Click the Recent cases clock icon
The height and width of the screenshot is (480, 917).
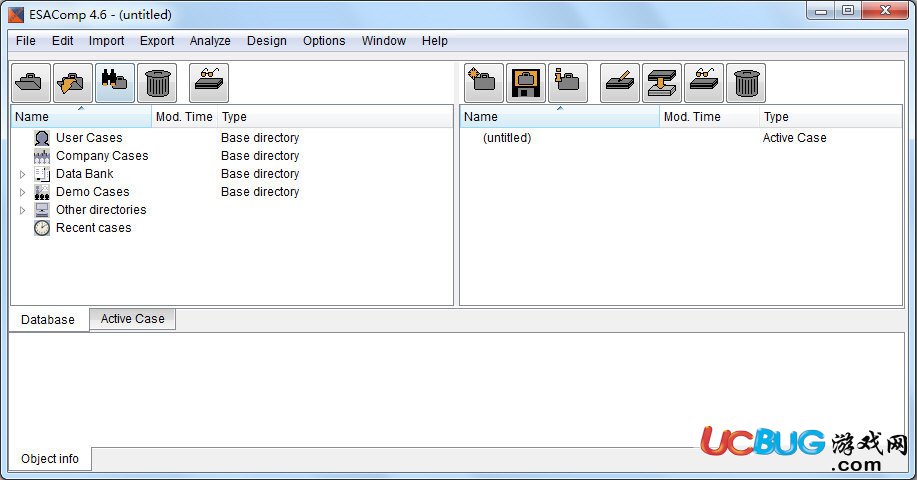point(42,228)
